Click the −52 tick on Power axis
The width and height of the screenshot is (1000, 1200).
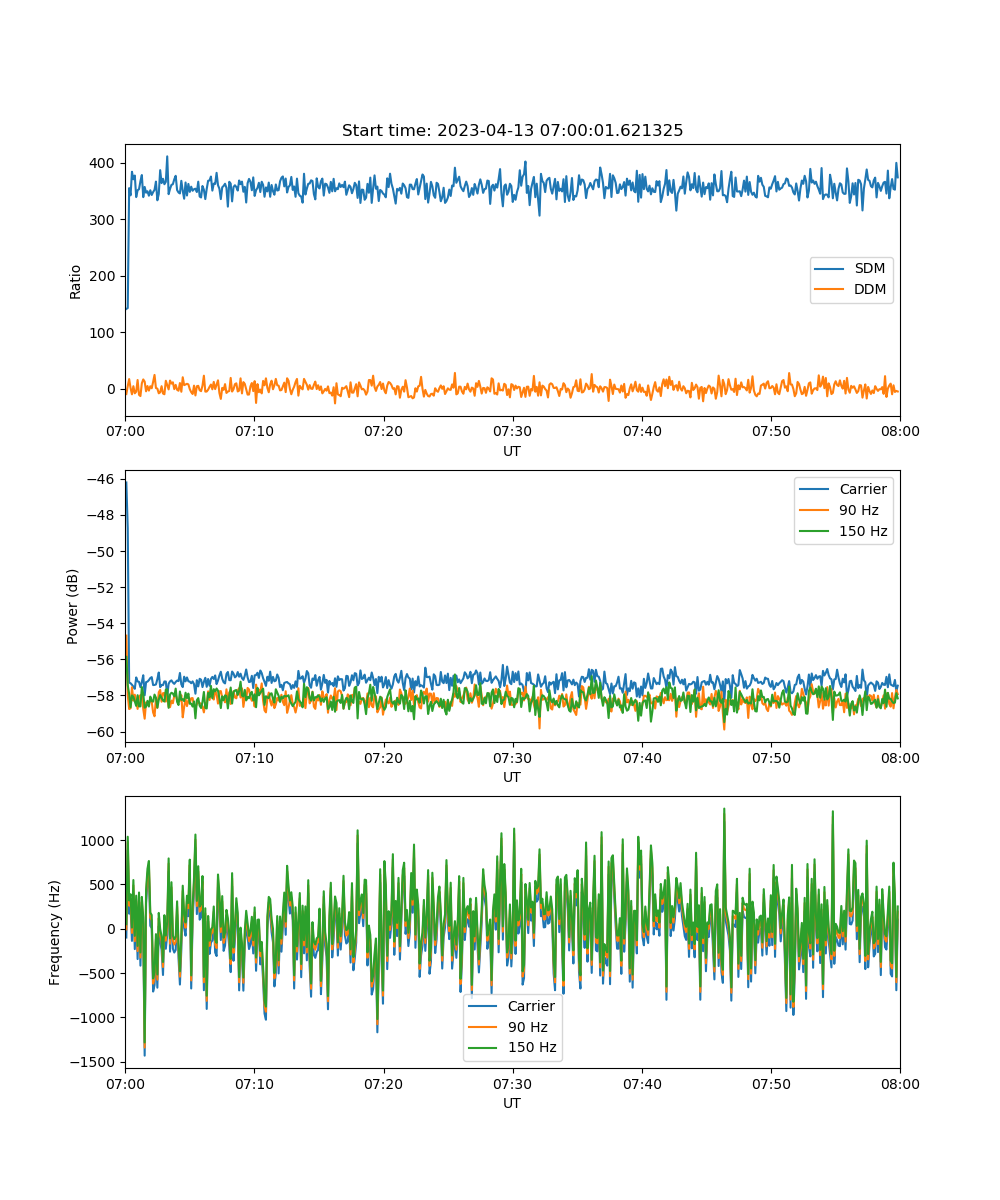click(101, 587)
